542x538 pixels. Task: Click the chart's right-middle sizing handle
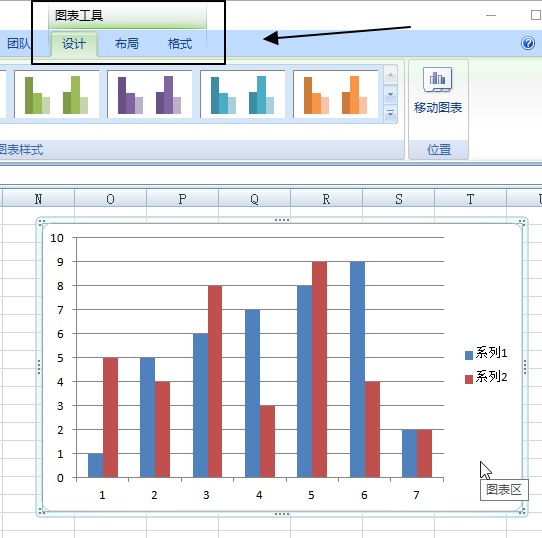[x=525, y=367]
